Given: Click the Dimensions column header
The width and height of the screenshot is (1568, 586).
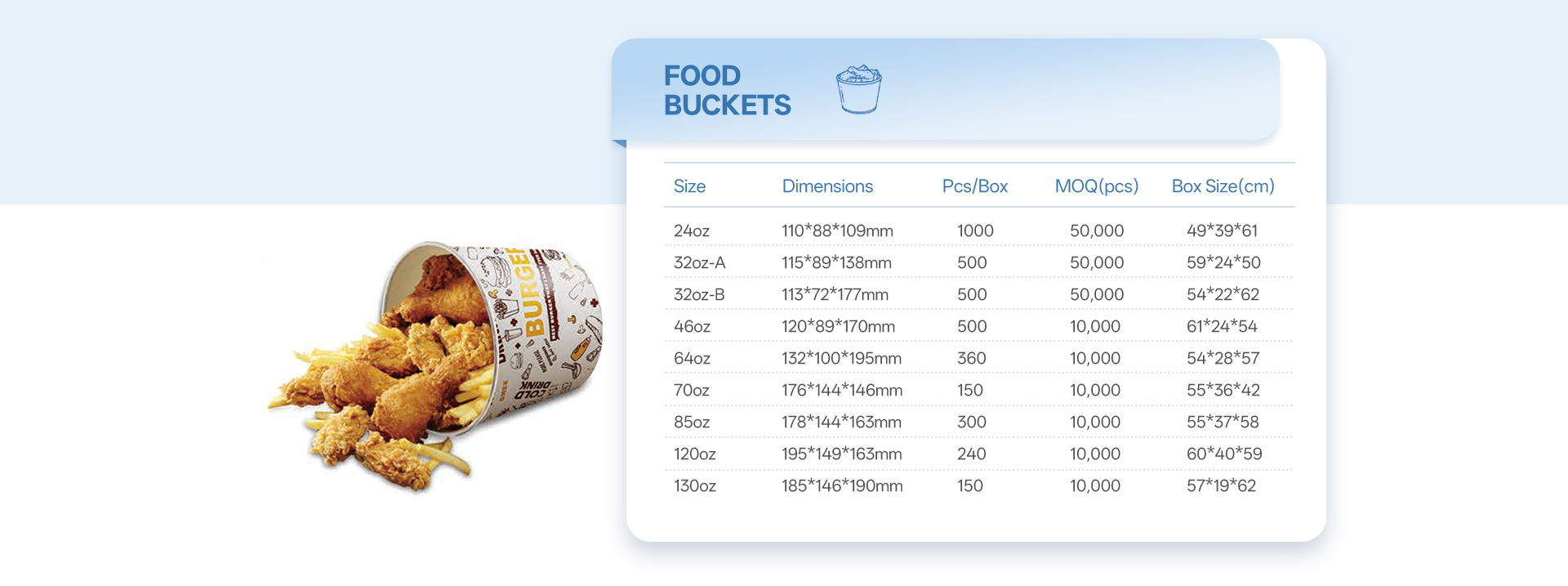Looking at the screenshot, I should [x=827, y=186].
